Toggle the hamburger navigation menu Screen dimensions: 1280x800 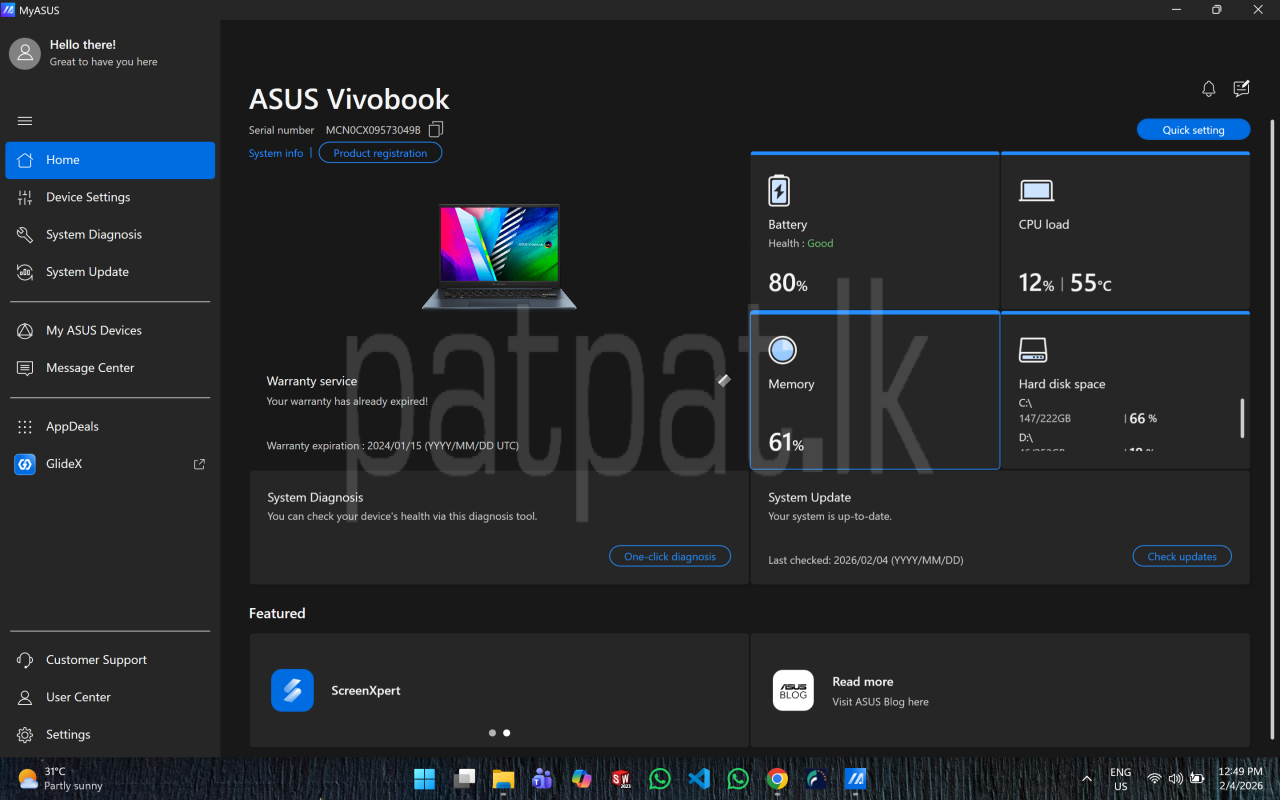point(25,121)
